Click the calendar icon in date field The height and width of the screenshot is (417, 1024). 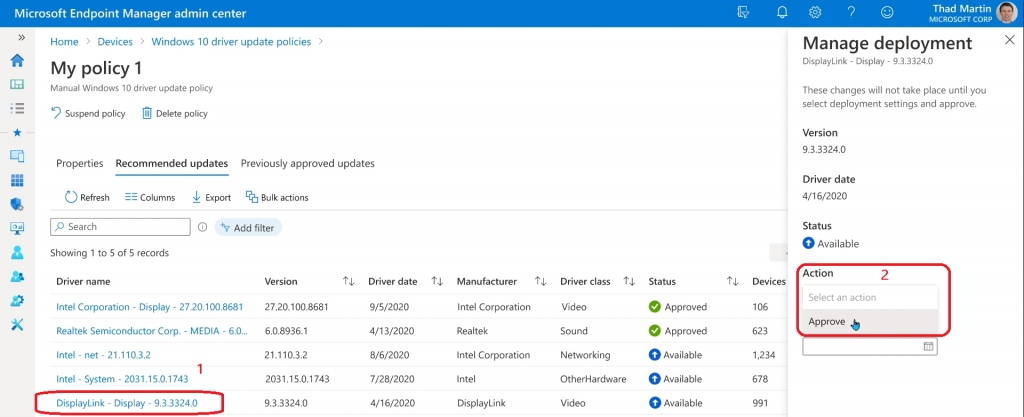tap(928, 347)
